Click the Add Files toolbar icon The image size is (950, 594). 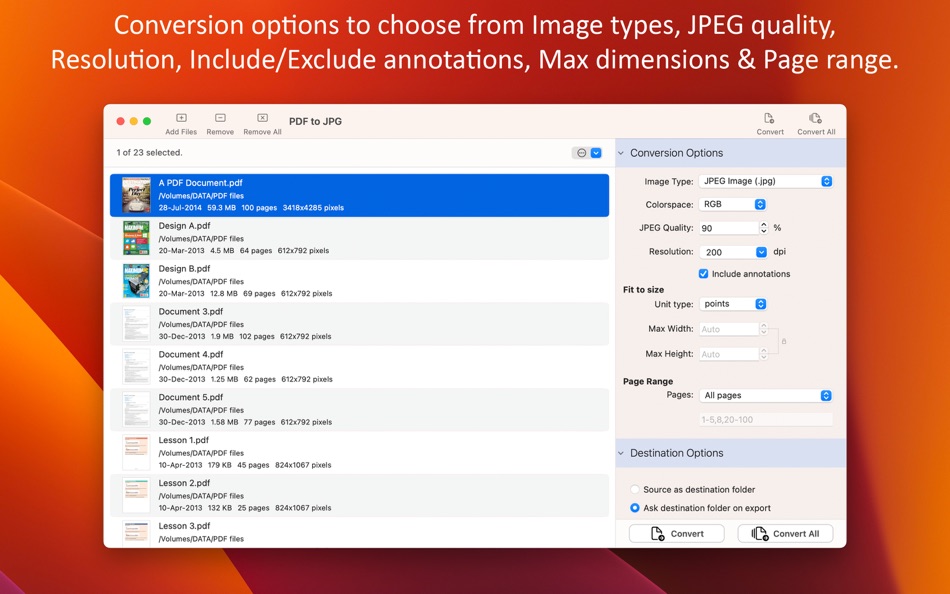click(x=181, y=118)
